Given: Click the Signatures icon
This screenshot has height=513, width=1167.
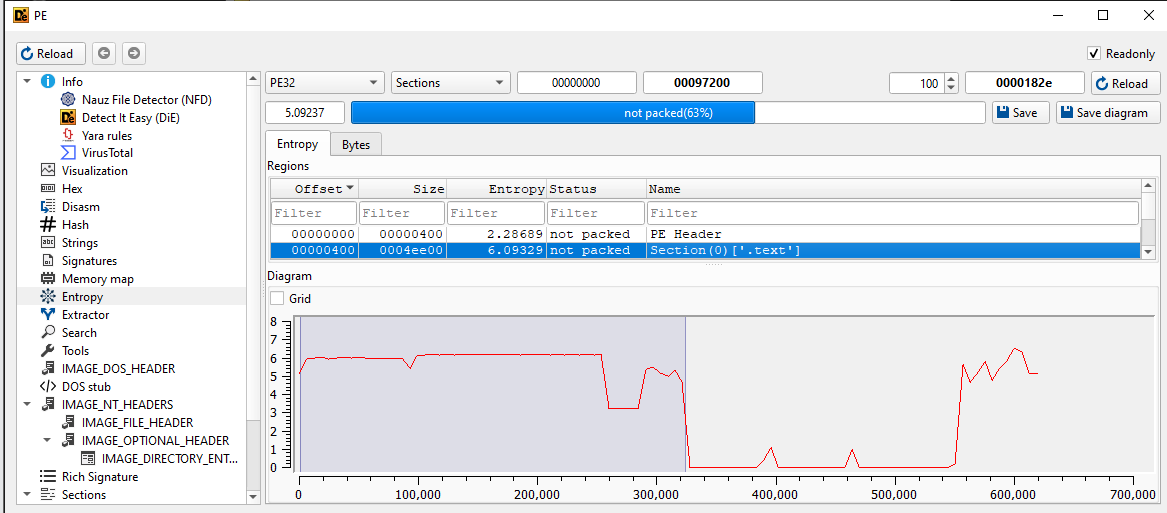Looking at the screenshot, I should pyautogui.click(x=48, y=261).
